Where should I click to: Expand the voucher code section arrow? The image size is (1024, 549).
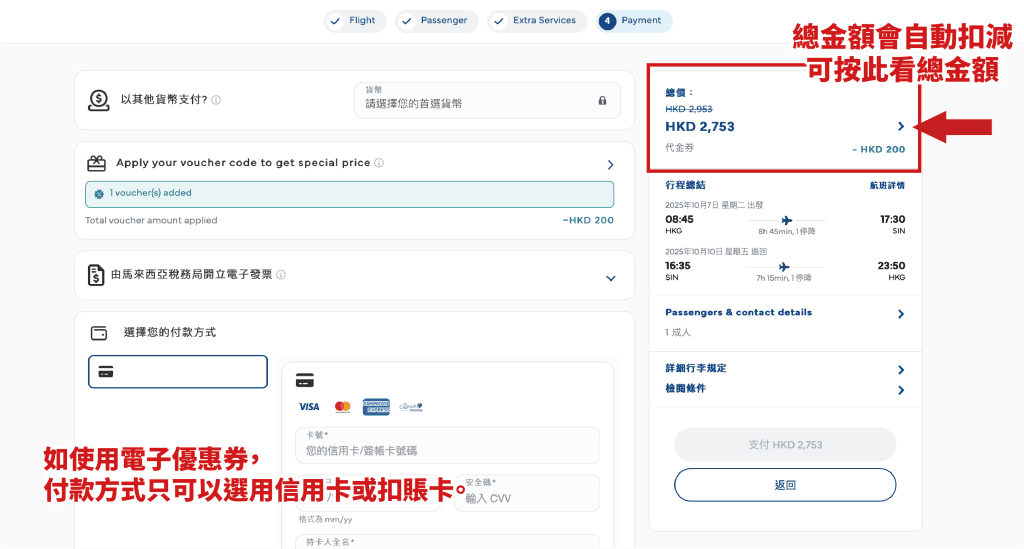(610, 165)
